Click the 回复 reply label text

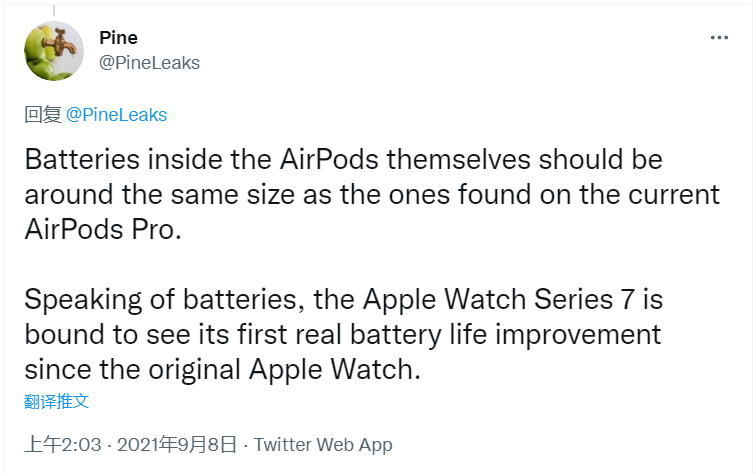coord(42,115)
